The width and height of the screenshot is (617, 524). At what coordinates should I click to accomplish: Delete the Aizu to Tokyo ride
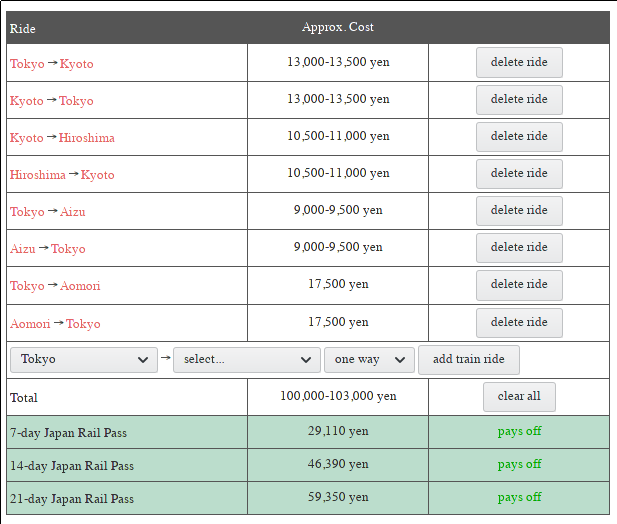519,247
